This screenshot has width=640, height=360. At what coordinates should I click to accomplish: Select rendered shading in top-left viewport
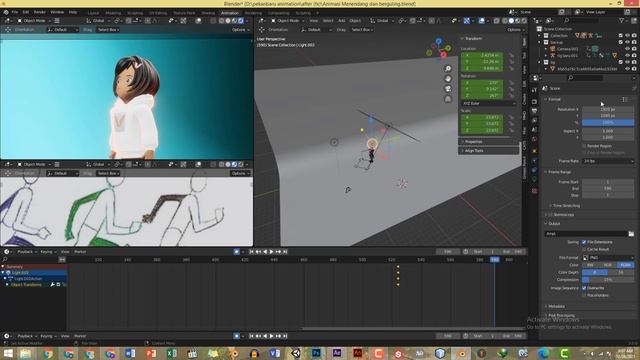(241, 20)
